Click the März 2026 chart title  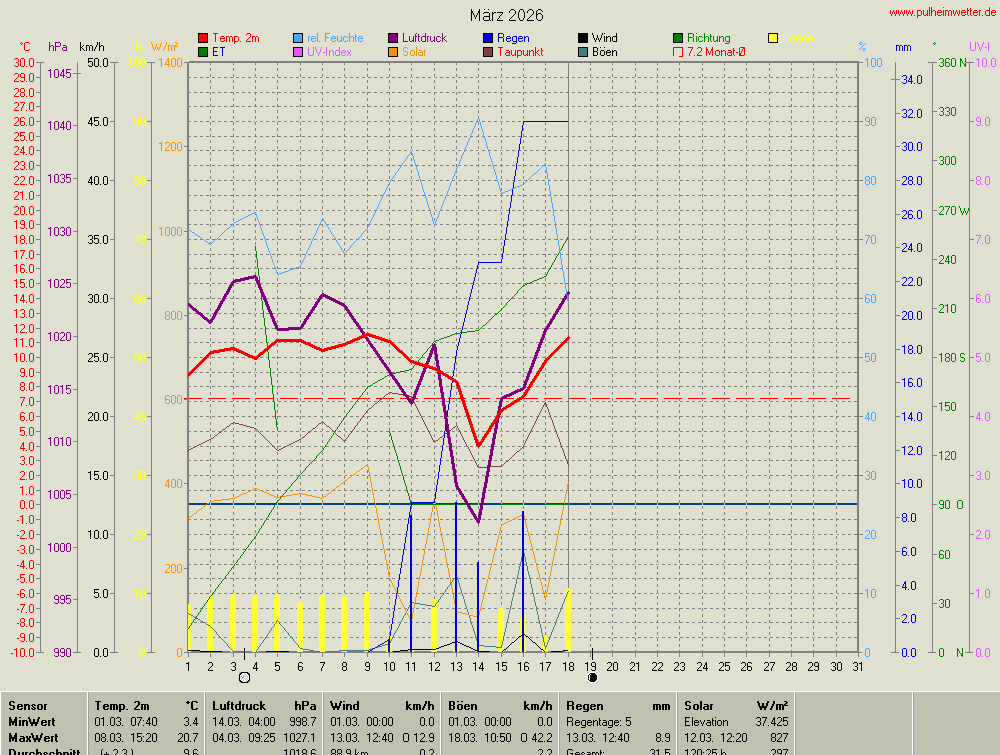click(x=507, y=15)
